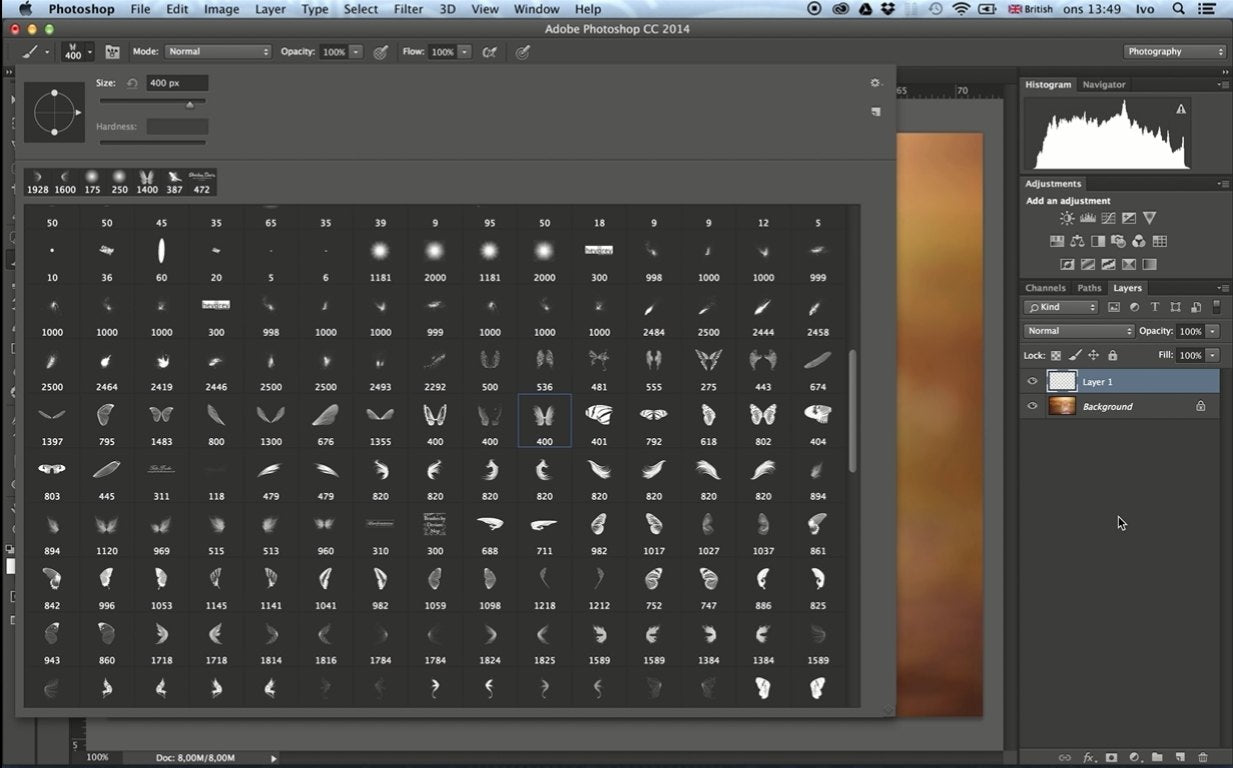Click the Brightness/Contrast adjustment icon

pyautogui.click(x=1067, y=218)
